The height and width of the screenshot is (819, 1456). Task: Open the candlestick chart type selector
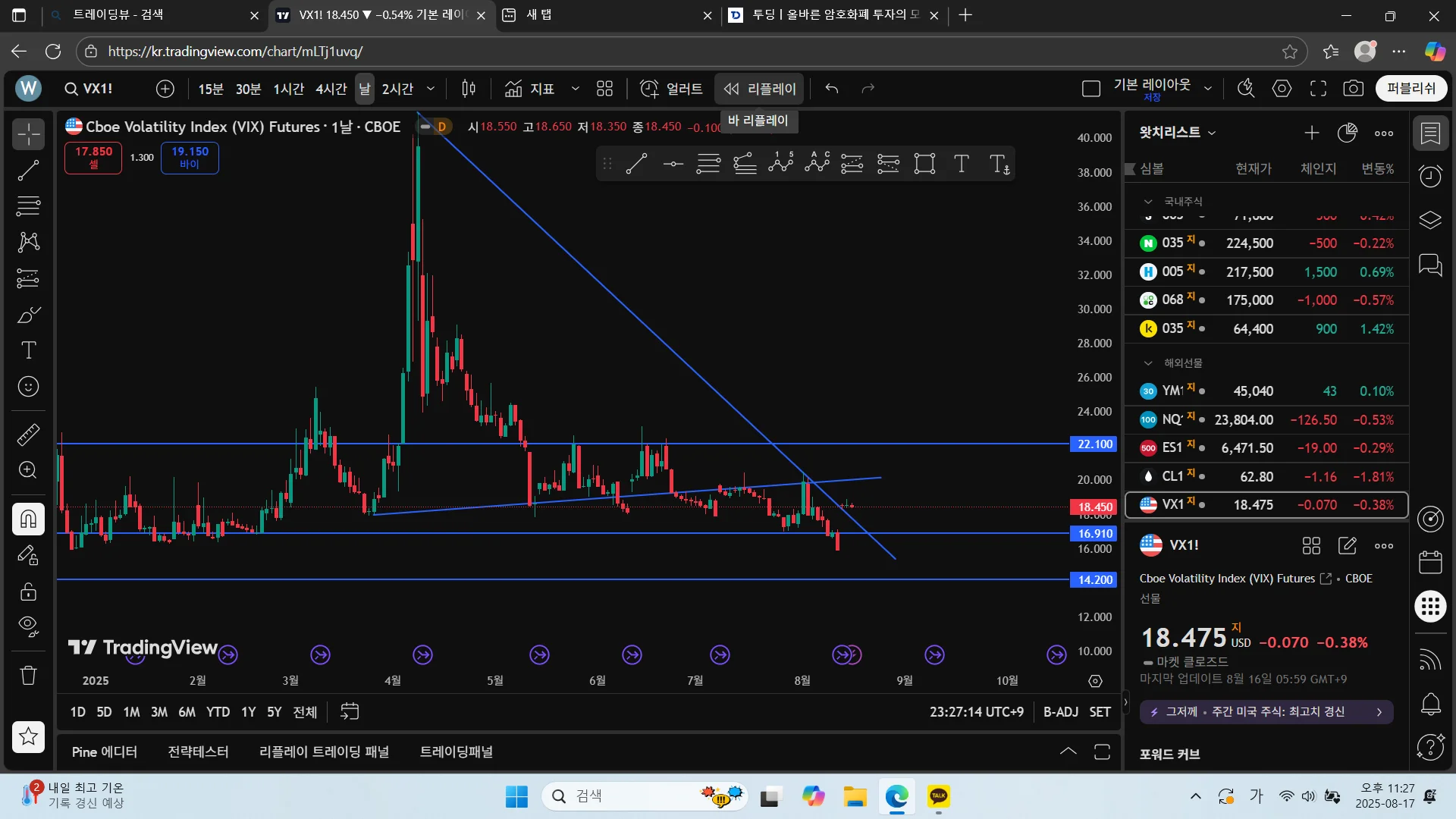click(469, 89)
